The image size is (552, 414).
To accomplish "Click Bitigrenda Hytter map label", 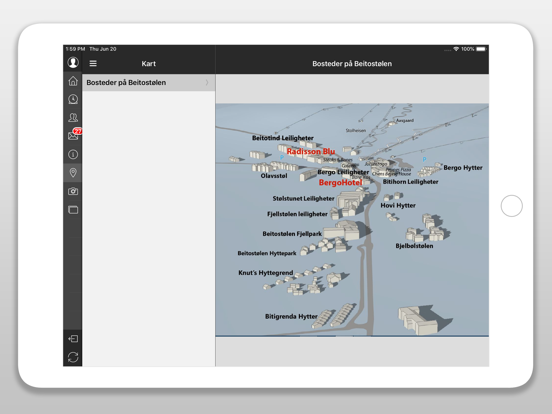I will [x=291, y=316].
